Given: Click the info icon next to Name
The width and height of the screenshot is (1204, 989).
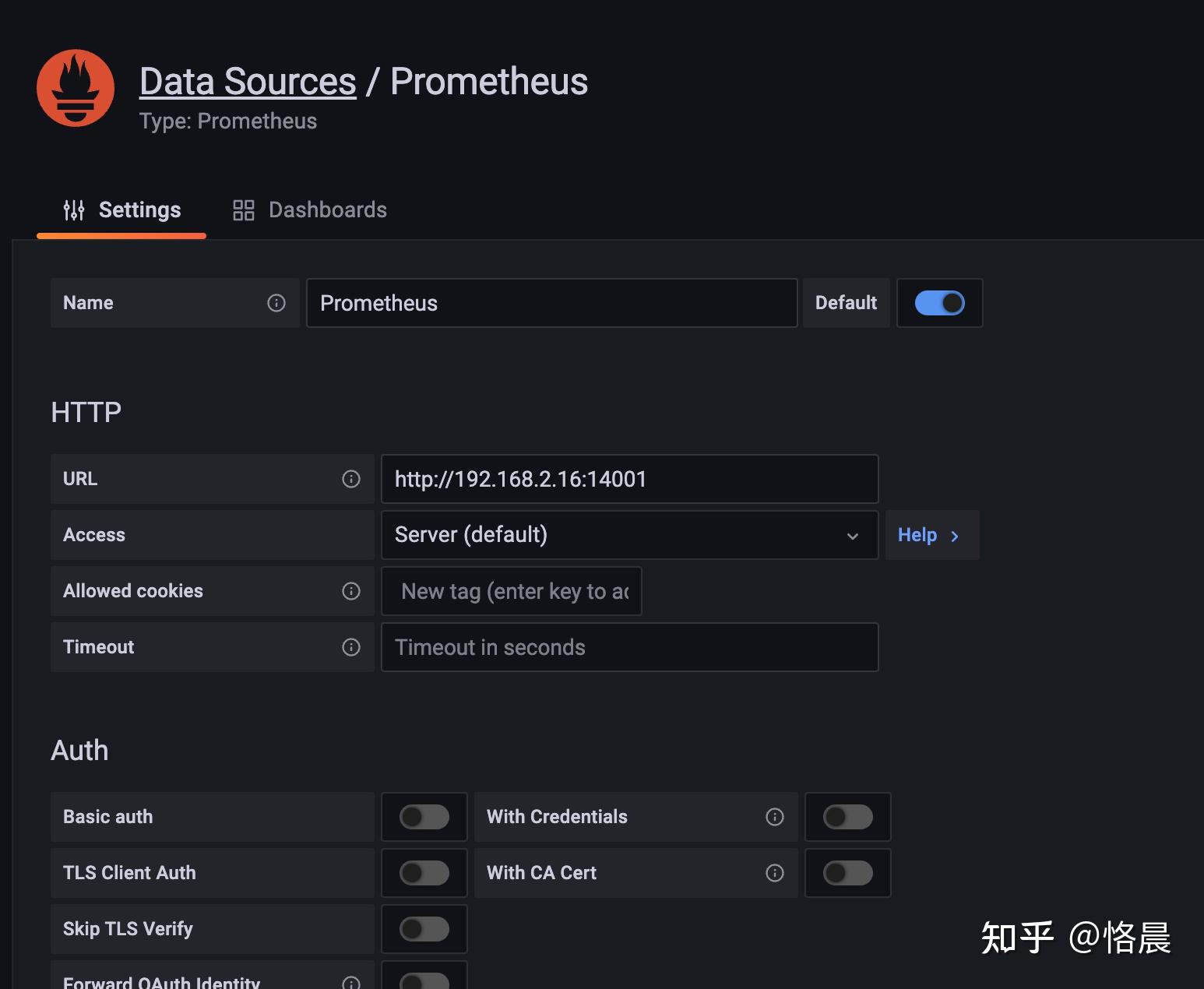Looking at the screenshot, I should click(x=276, y=303).
